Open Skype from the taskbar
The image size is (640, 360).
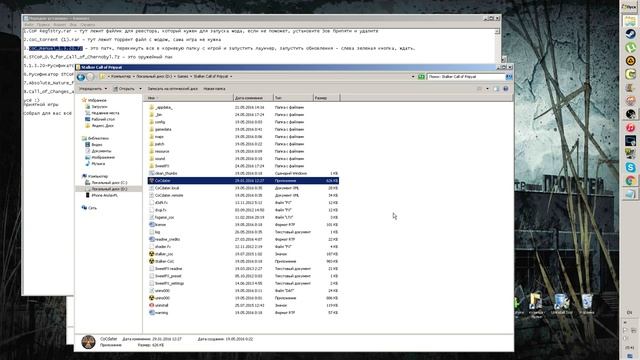tap(630, 167)
